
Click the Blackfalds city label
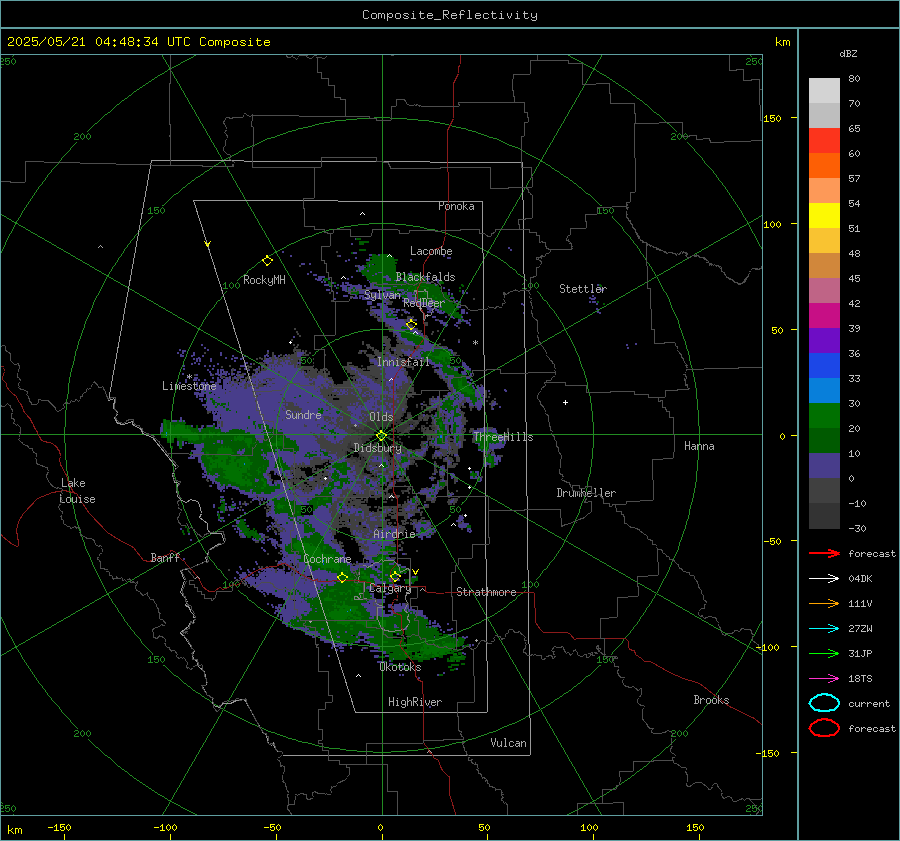[425, 277]
